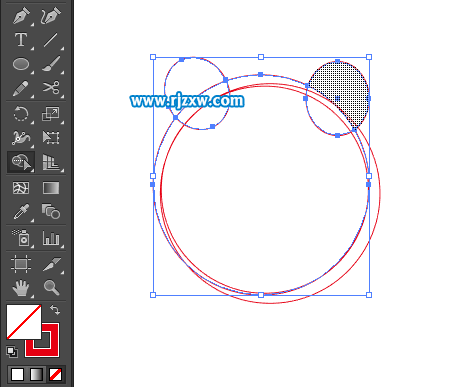
Task: Select the Shape Builder tool
Action: (21, 162)
